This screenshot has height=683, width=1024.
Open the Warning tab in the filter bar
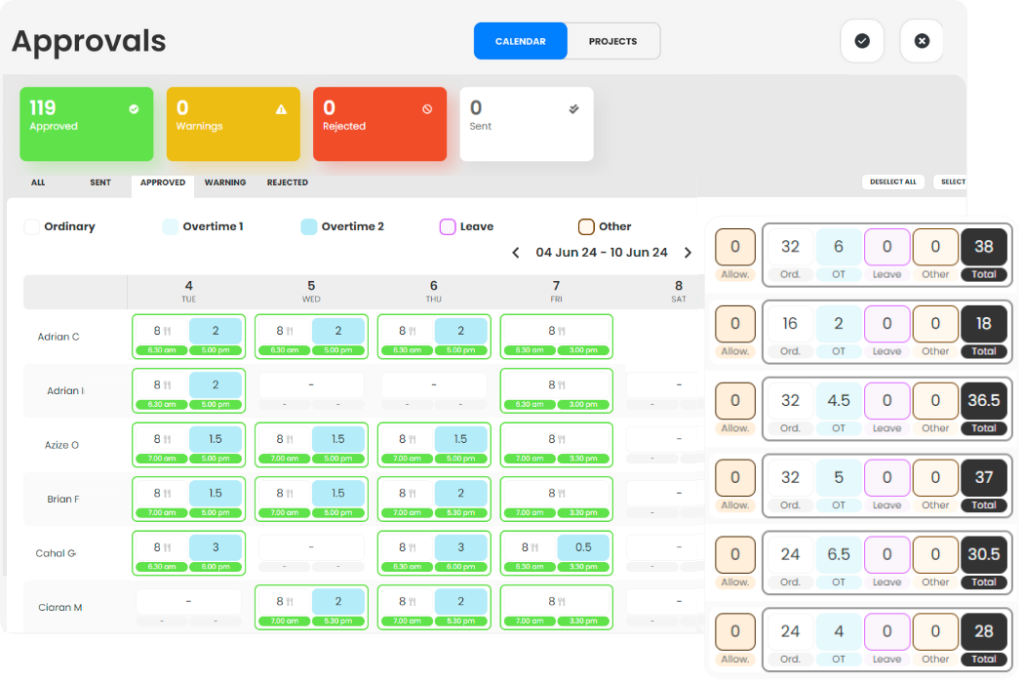click(x=225, y=183)
